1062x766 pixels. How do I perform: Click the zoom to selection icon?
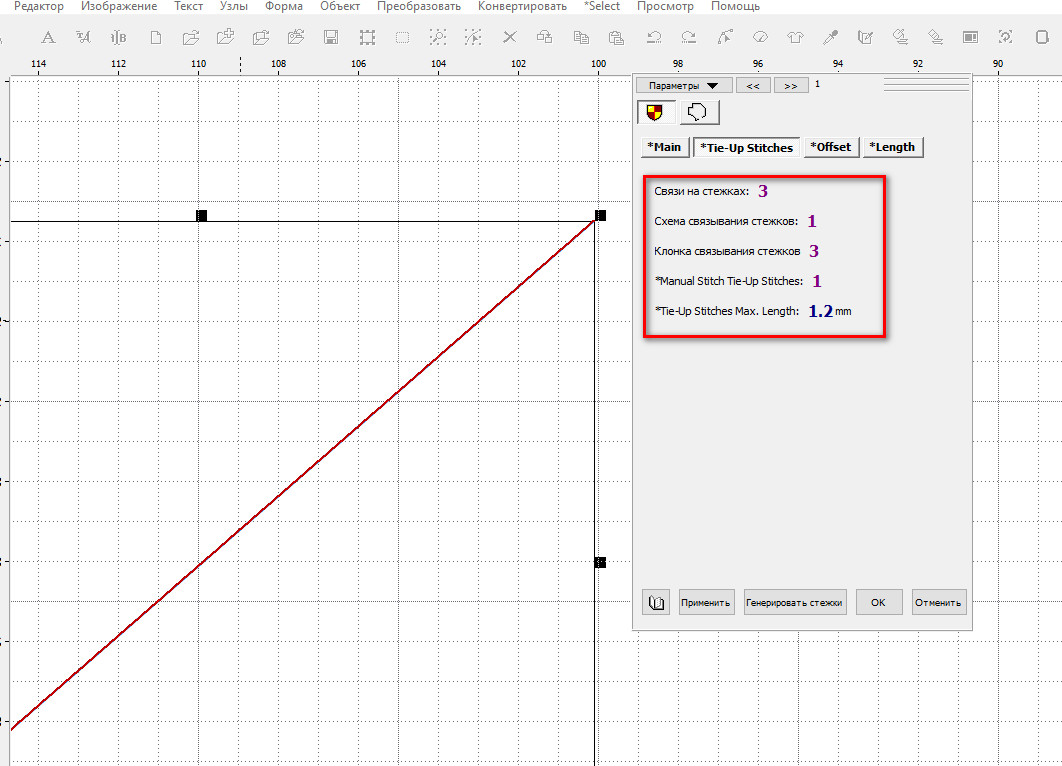click(x=438, y=37)
